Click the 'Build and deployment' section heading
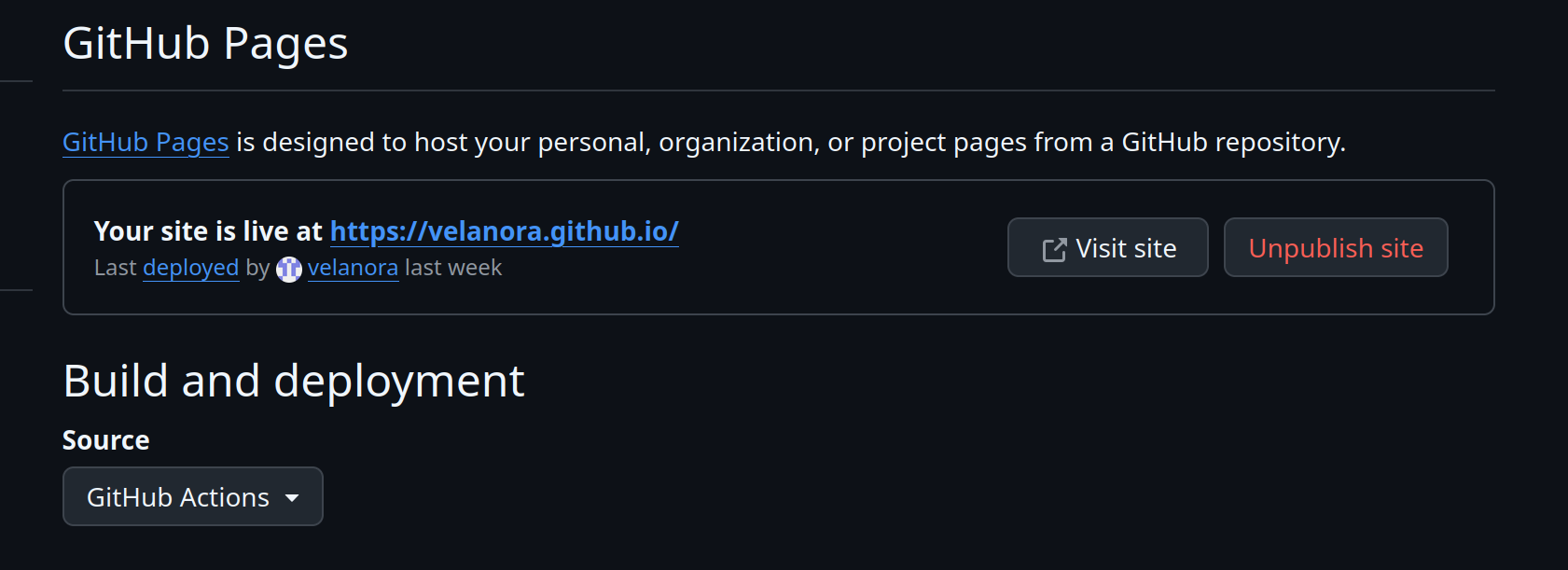Viewport: 1568px width, 570px height. click(x=294, y=381)
